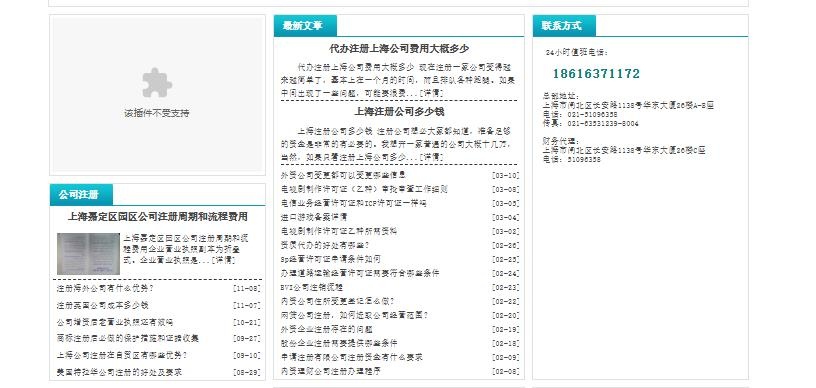Image resolution: width=816 pixels, height=388 pixels.
Task: Open link 外资企业注册存在的问题
Action: click(x=326, y=329)
